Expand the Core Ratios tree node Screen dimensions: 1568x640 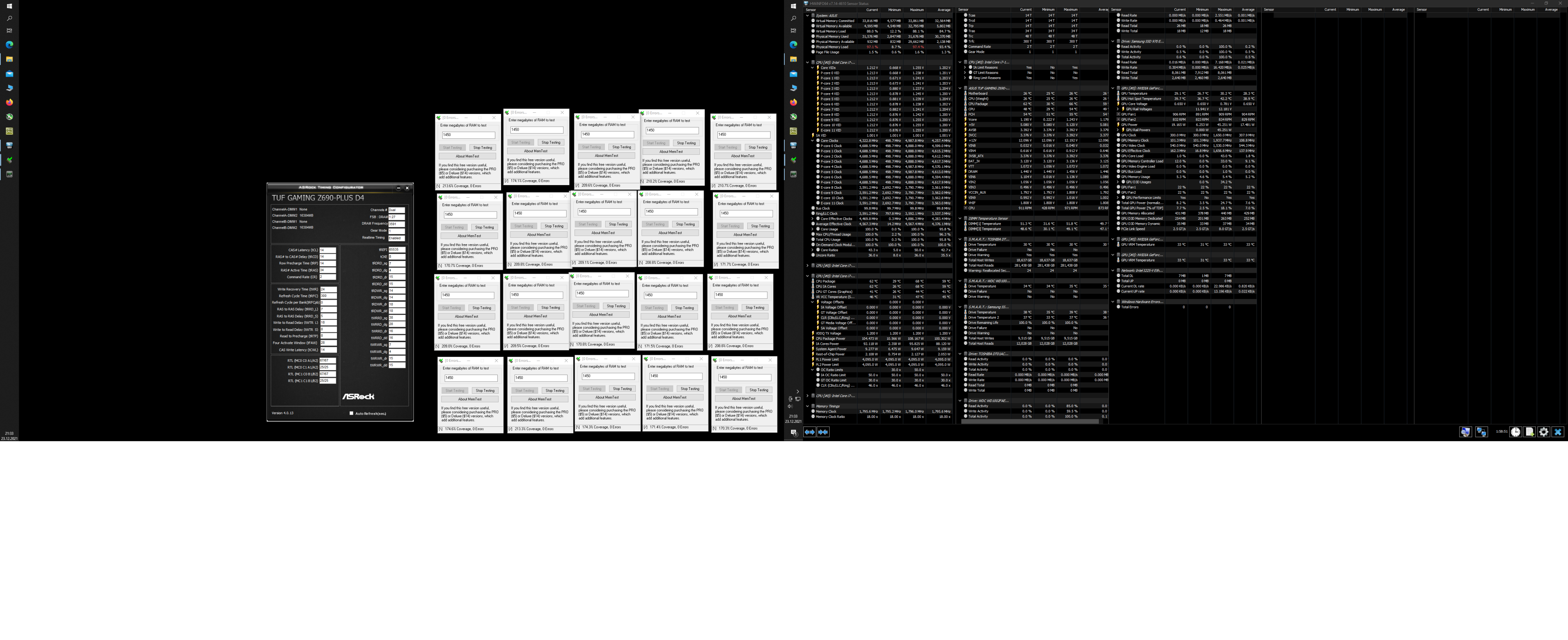813,250
